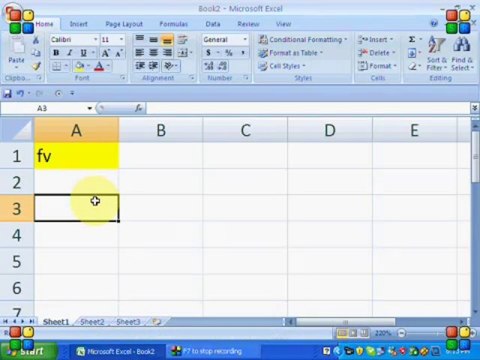Click the Orientation icon

(x=168, y=66)
